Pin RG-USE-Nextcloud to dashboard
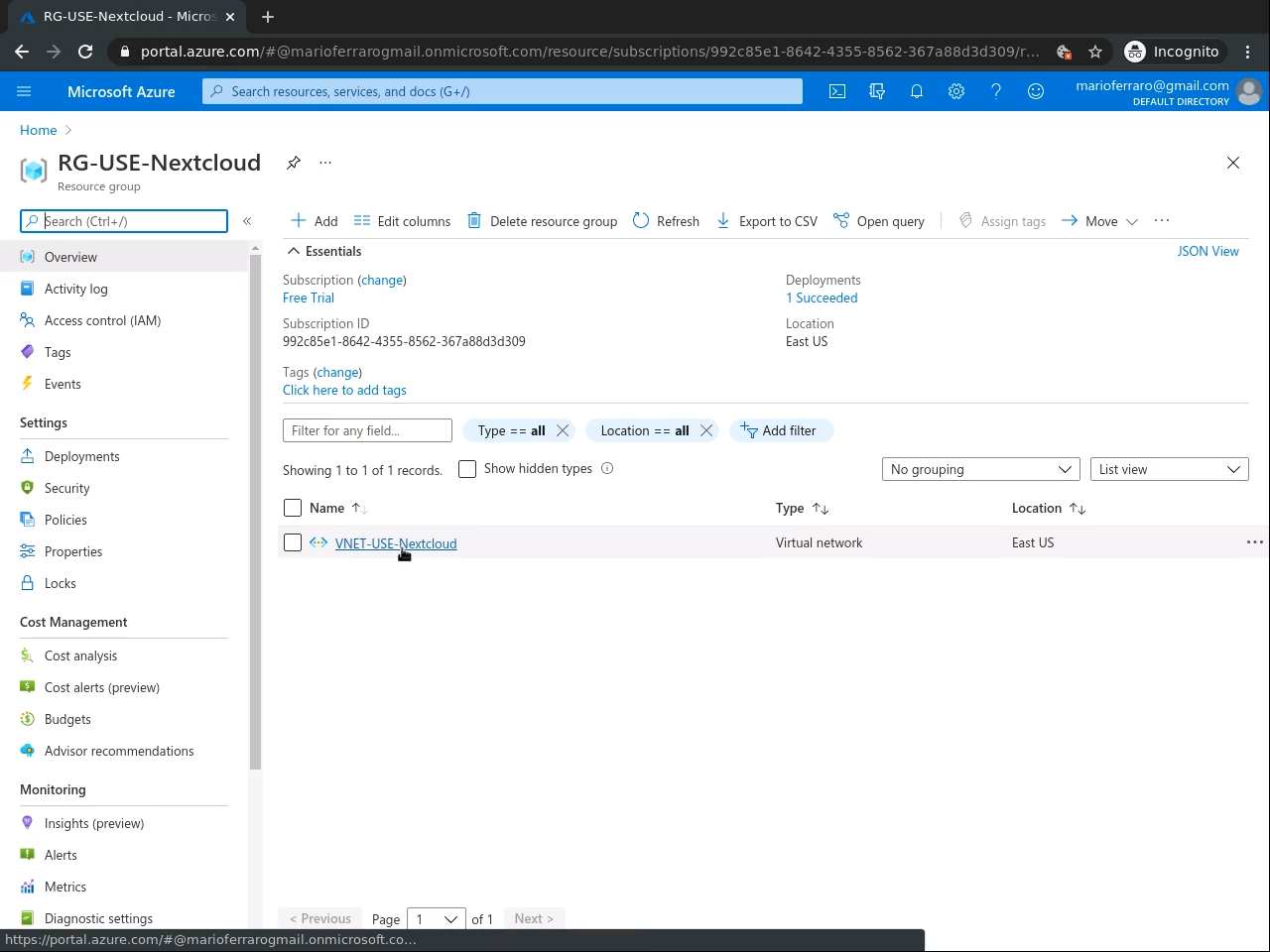This screenshot has width=1270, height=952. [294, 163]
